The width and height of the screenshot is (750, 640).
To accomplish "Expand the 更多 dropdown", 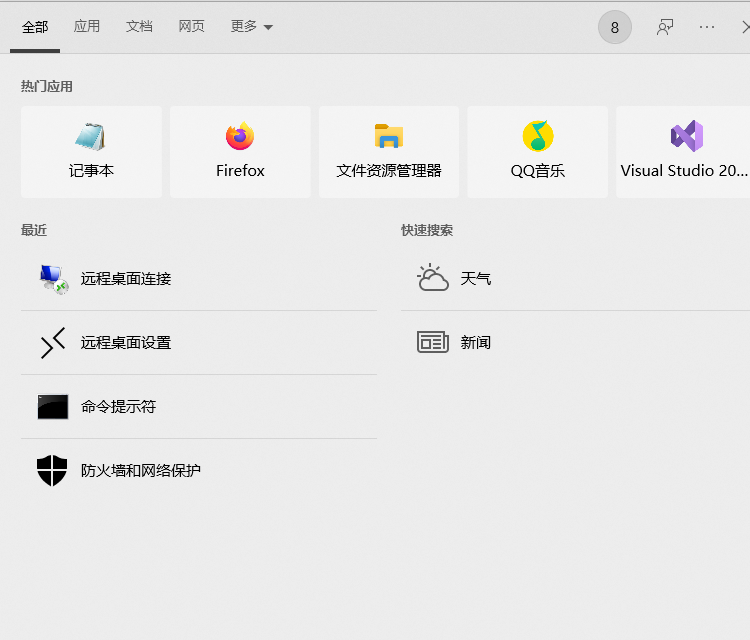I will coord(252,26).
